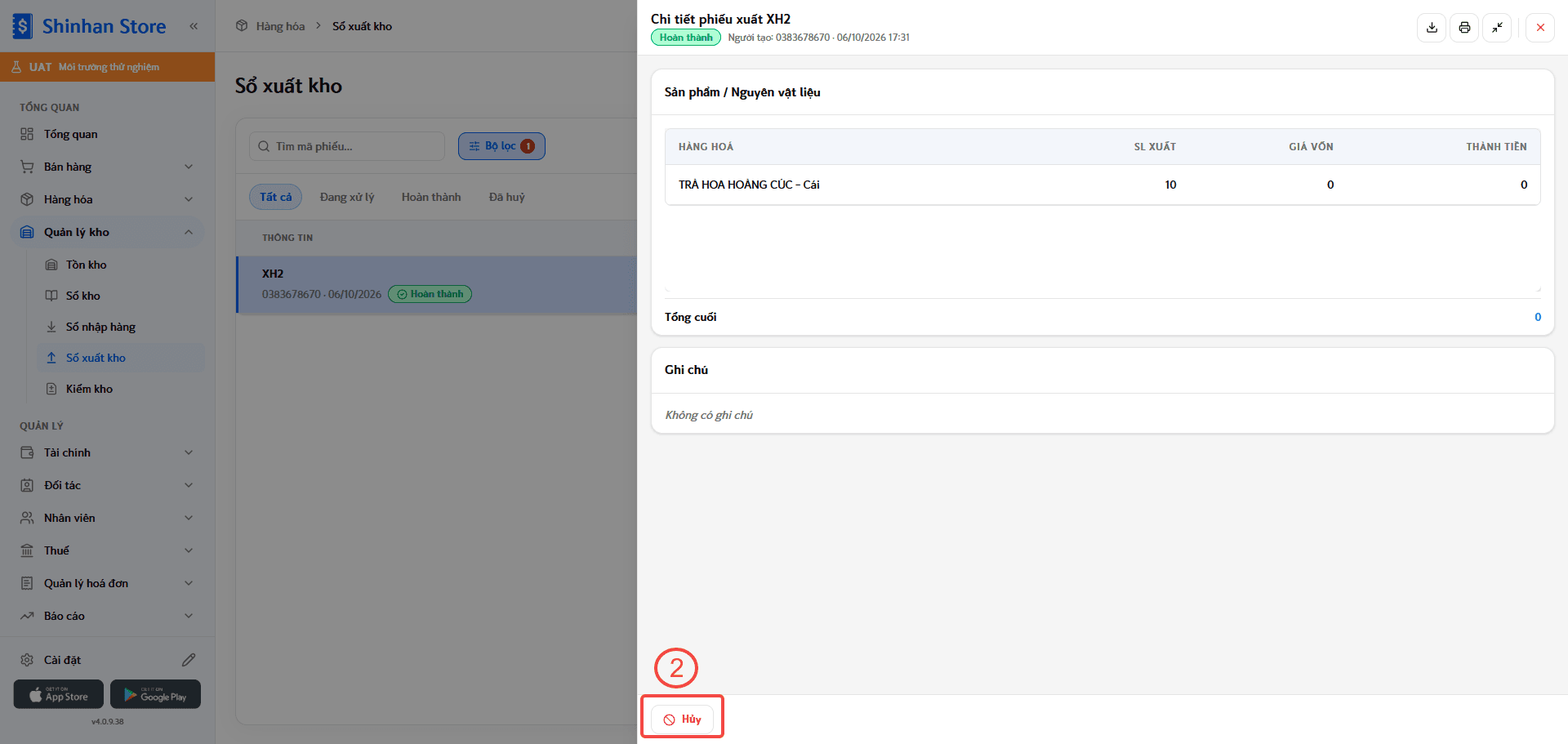Select the Tất cả tab
This screenshot has height=744, width=1568.
point(276,197)
